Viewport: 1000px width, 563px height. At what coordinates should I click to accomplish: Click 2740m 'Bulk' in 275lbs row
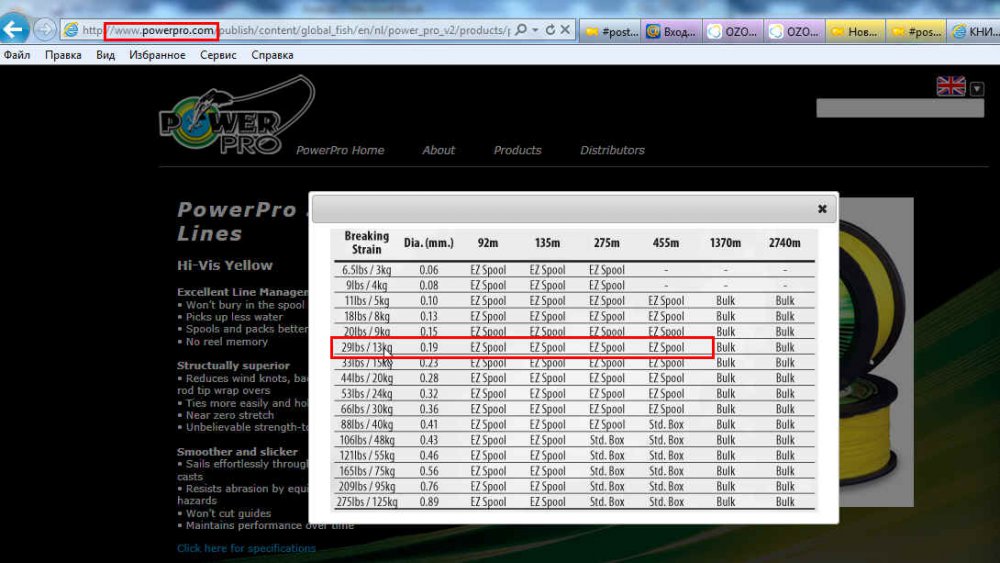click(x=784, y=502)
